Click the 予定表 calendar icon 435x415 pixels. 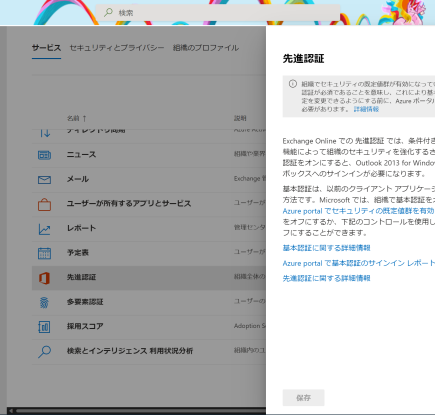[x=44, y=253]
